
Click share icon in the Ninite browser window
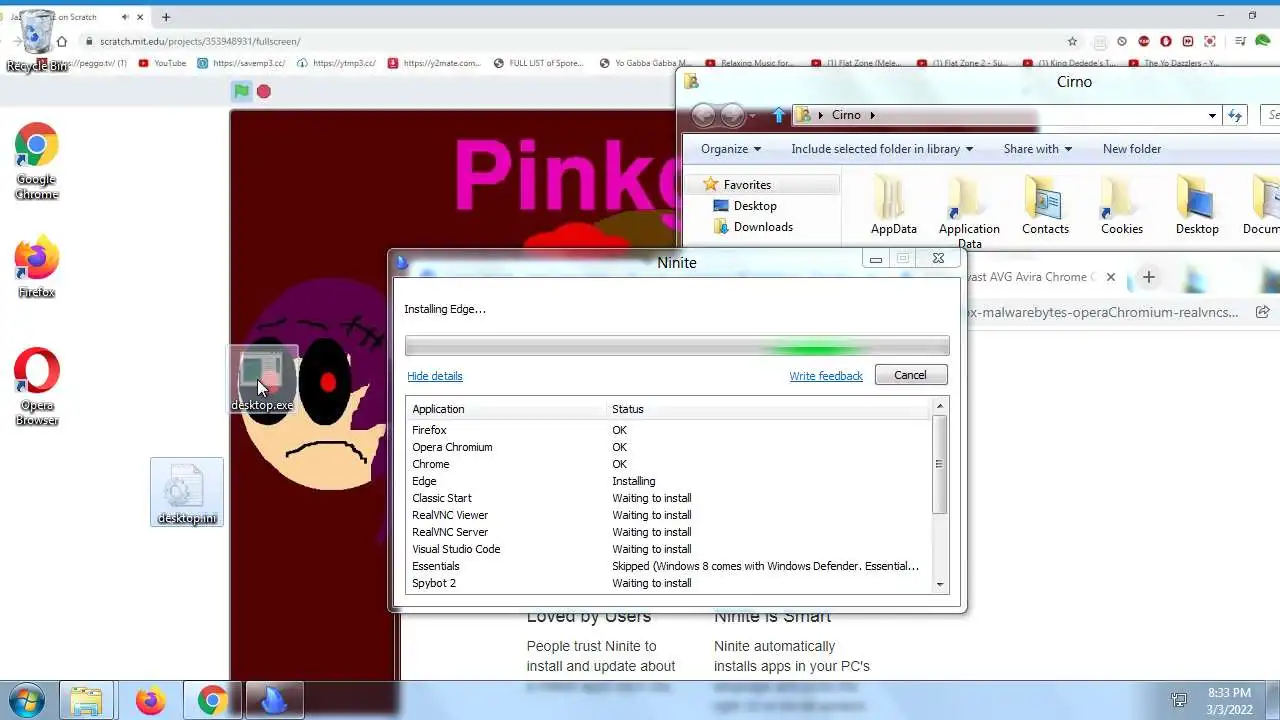coord(1263,312)
